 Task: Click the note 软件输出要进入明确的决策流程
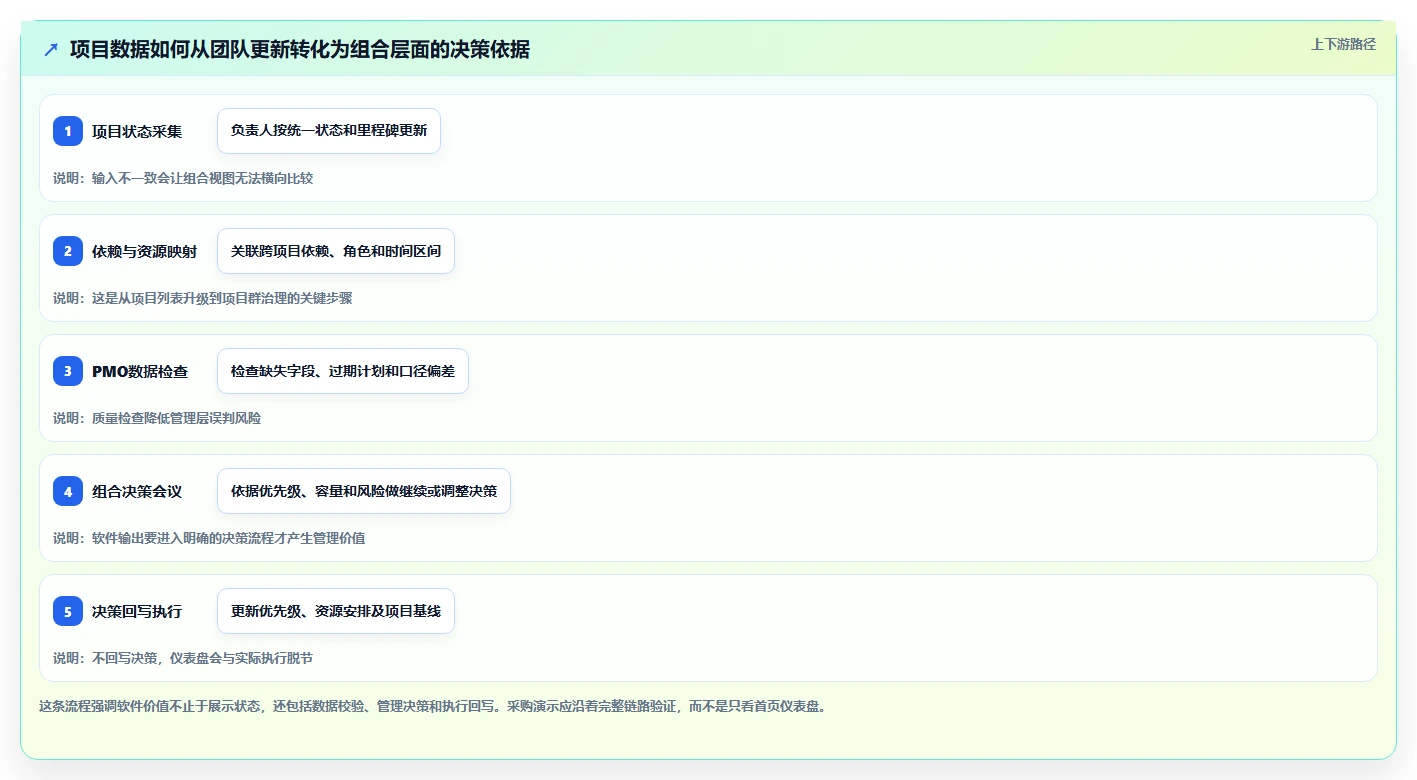click(209, 538)
